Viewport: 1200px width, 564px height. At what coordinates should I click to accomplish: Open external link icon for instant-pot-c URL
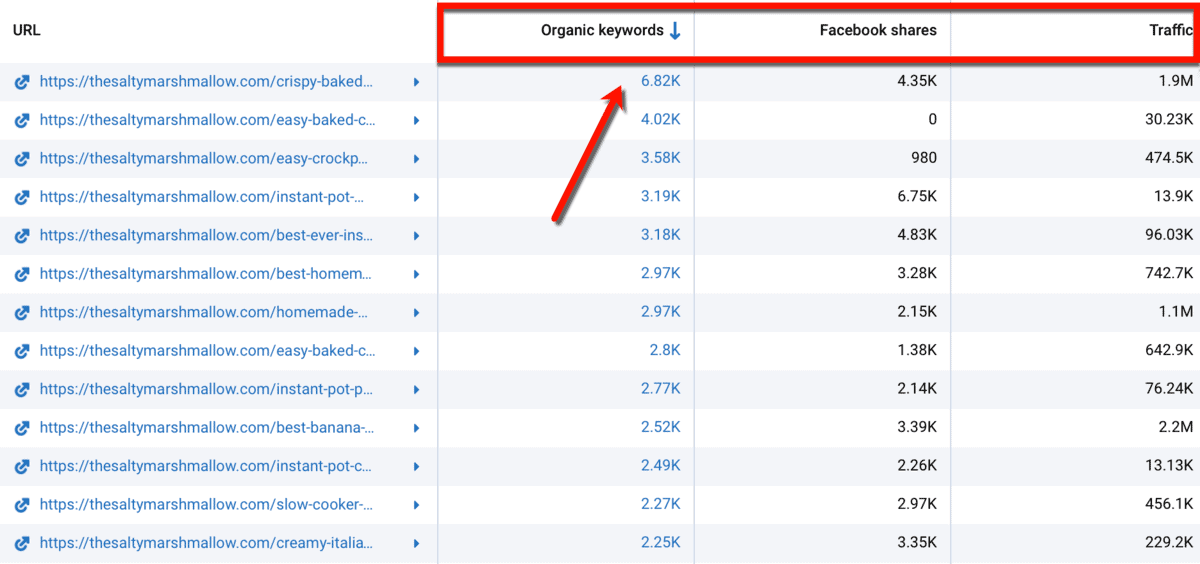[22, 466]
